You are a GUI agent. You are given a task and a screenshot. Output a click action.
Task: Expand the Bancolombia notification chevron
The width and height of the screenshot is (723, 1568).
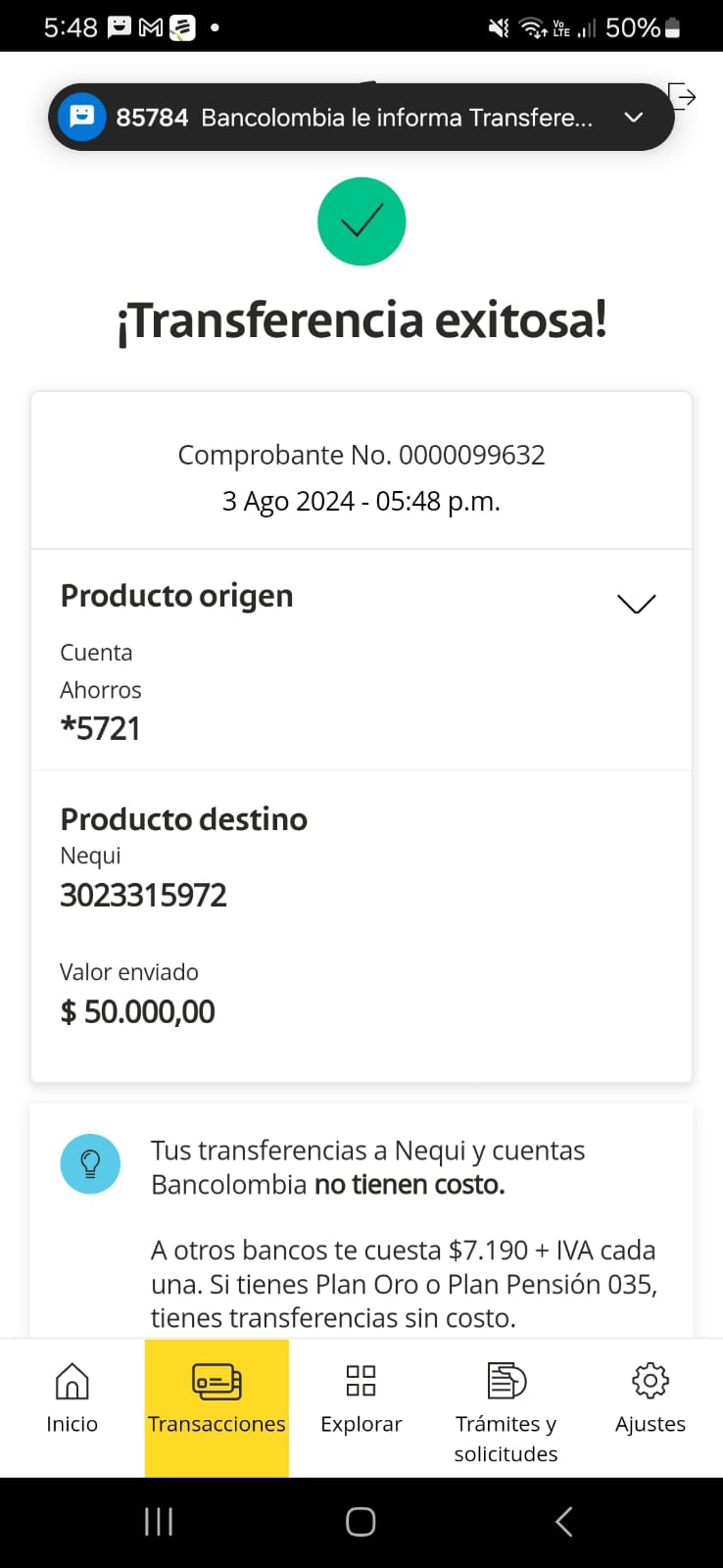pos(634,118)
